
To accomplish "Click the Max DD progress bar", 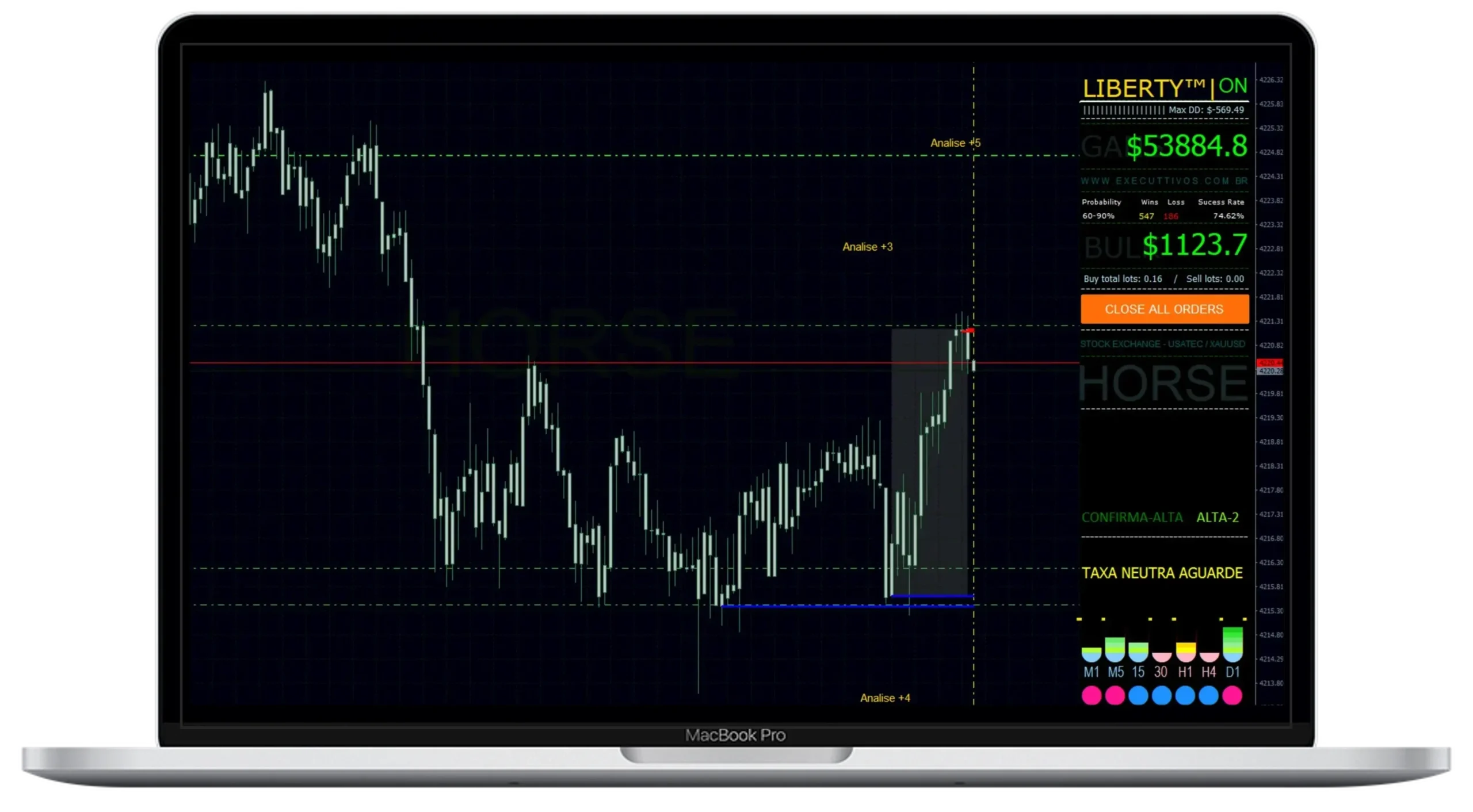I will (x=1123, y=110).
